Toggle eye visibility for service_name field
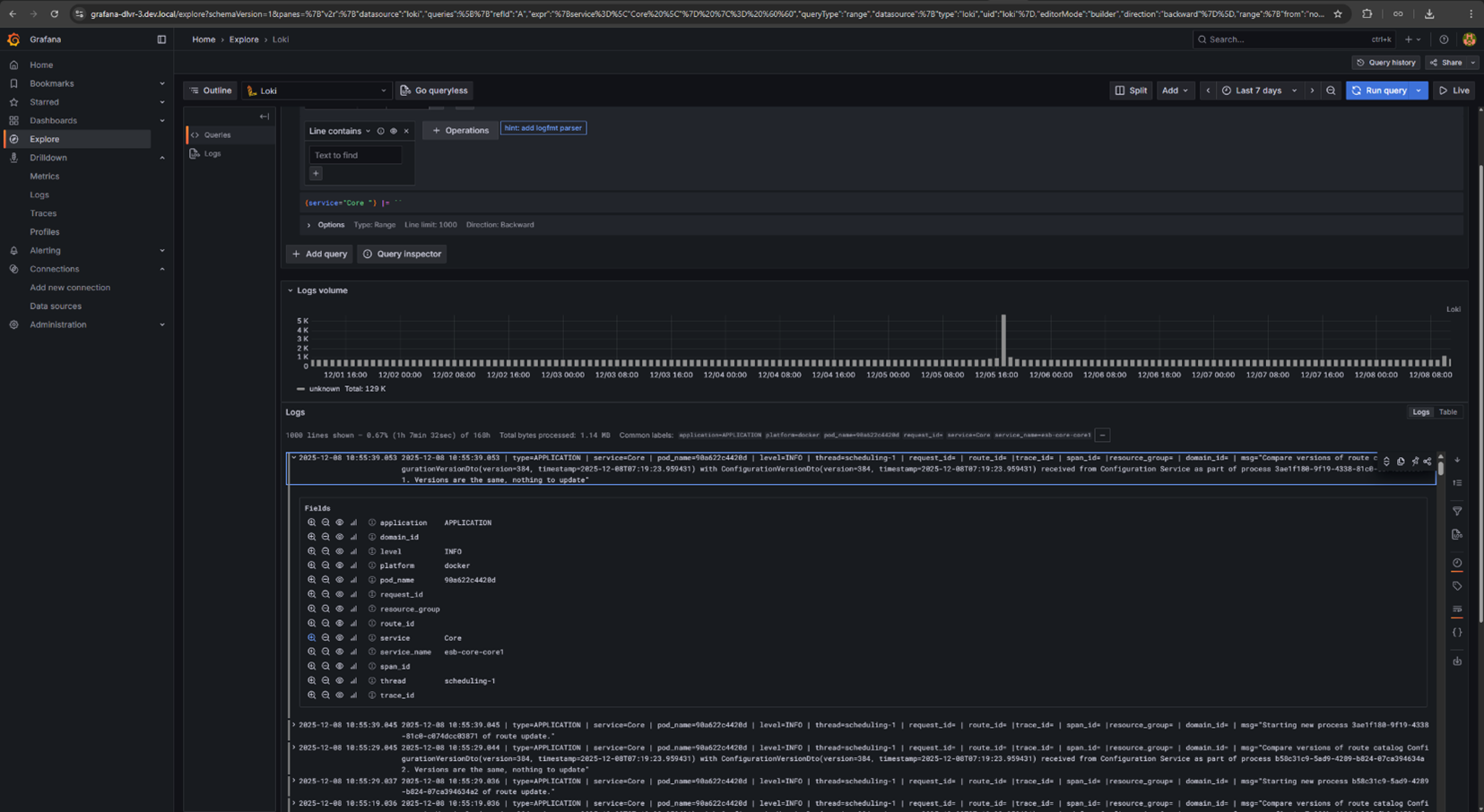 339,652
